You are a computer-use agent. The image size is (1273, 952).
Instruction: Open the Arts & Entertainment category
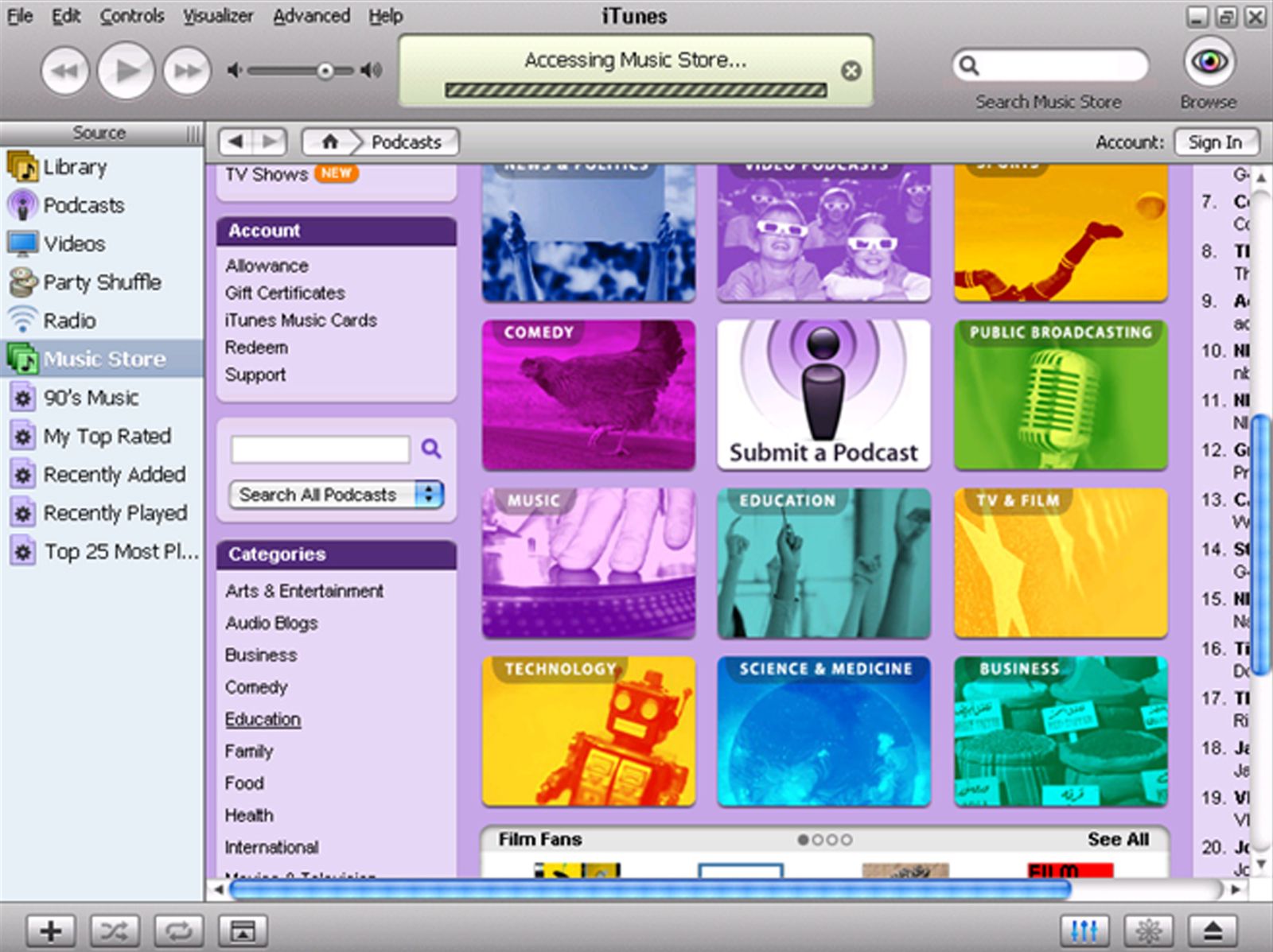coord(304,591)
